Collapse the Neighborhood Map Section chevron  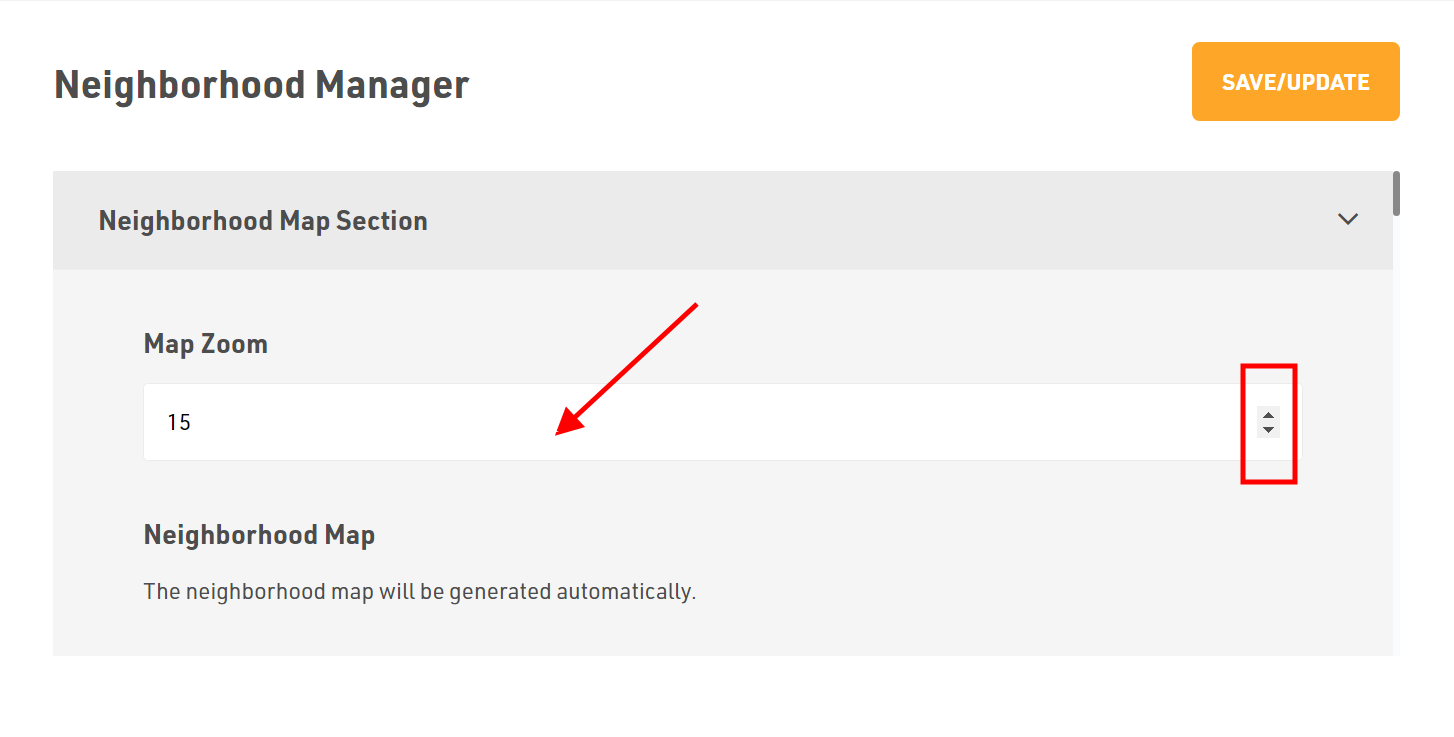[x=1348, y=219]
